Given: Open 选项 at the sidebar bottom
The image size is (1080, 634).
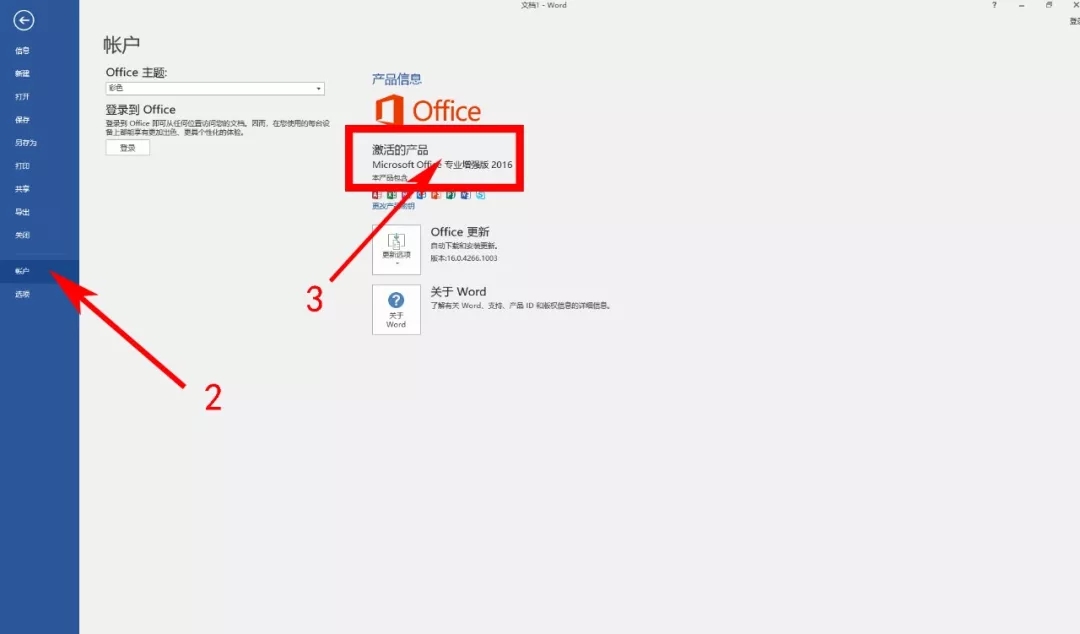Looking at the screenshot, I should coord(23,294).
